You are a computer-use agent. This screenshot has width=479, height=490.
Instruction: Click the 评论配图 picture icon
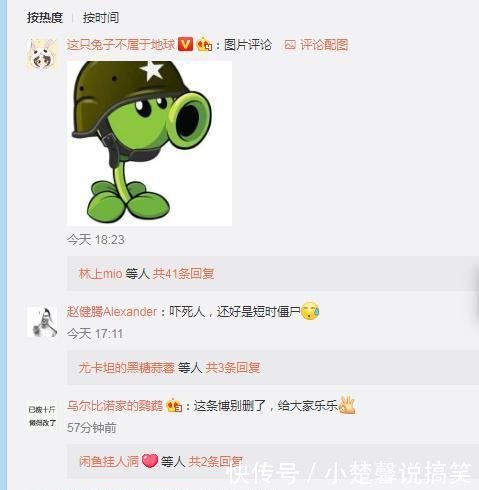click(290, 45)
